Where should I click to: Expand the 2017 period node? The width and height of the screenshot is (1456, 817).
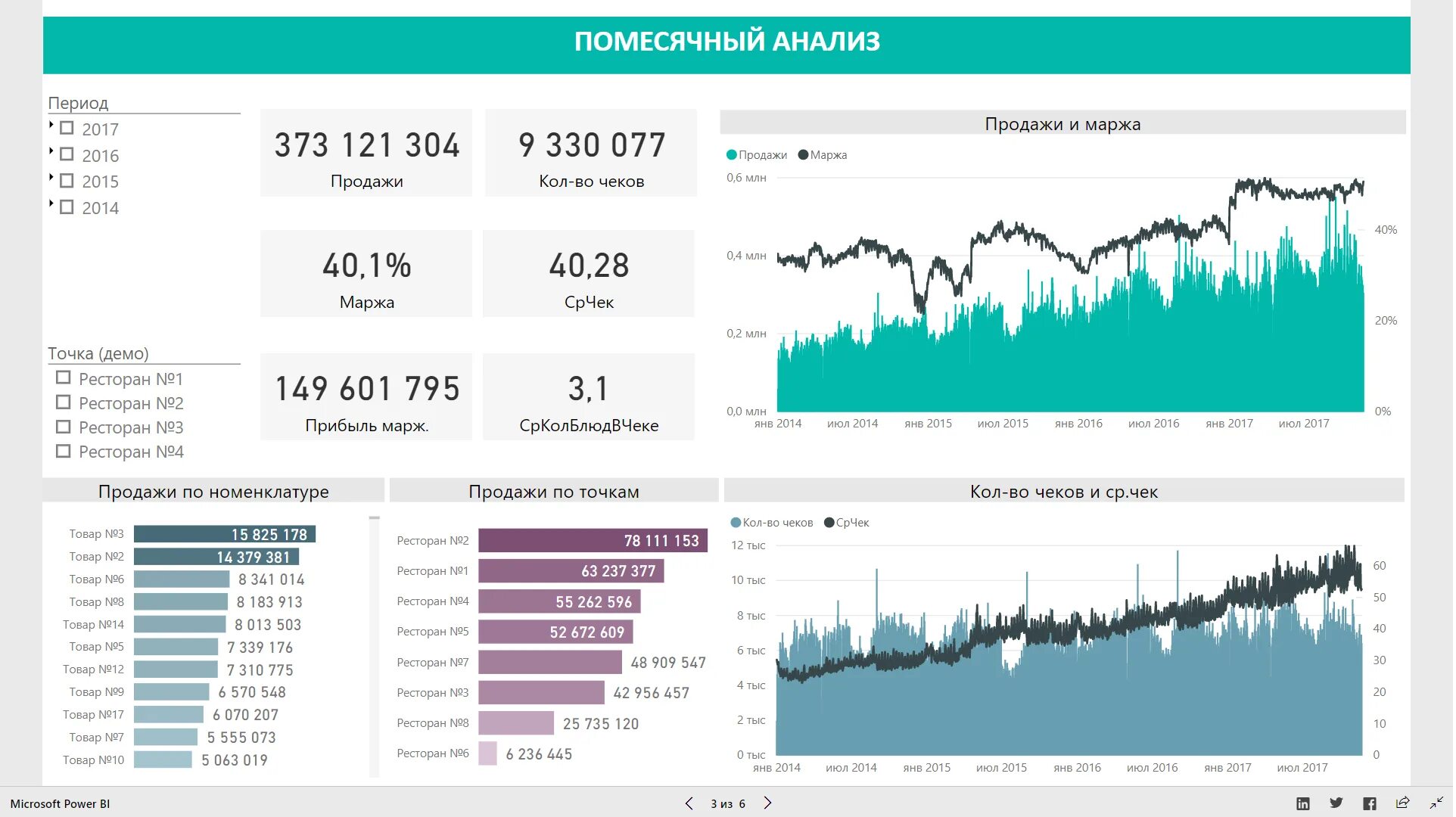pyautogui.click(x=51, y=126)
